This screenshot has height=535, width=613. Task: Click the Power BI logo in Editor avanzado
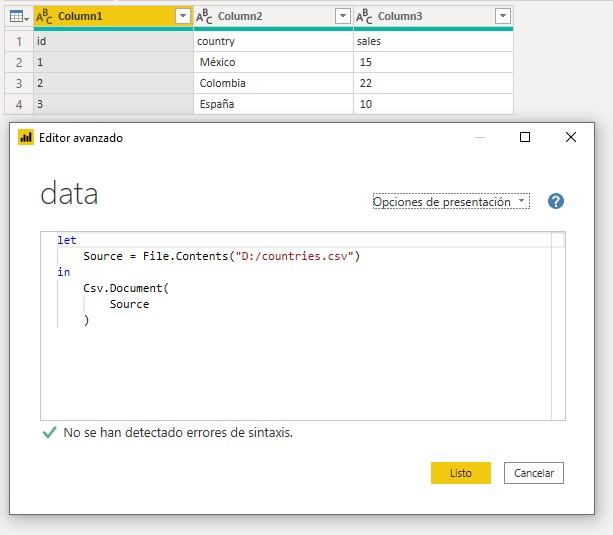[x=26, y=138]
